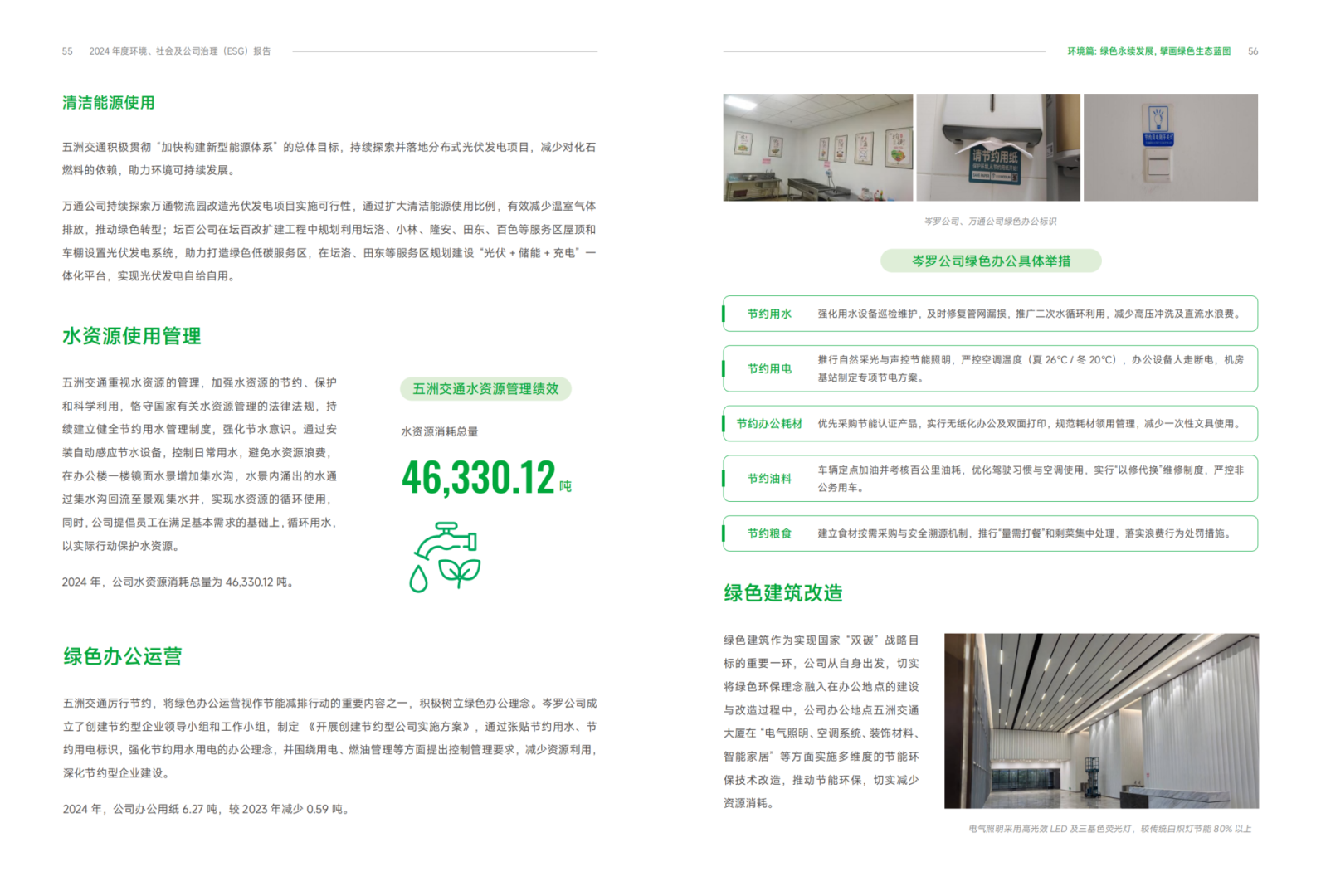1321x896 pixels.
Task: Click the '节约粮食' row label
Action: click(x=769, y=533)
